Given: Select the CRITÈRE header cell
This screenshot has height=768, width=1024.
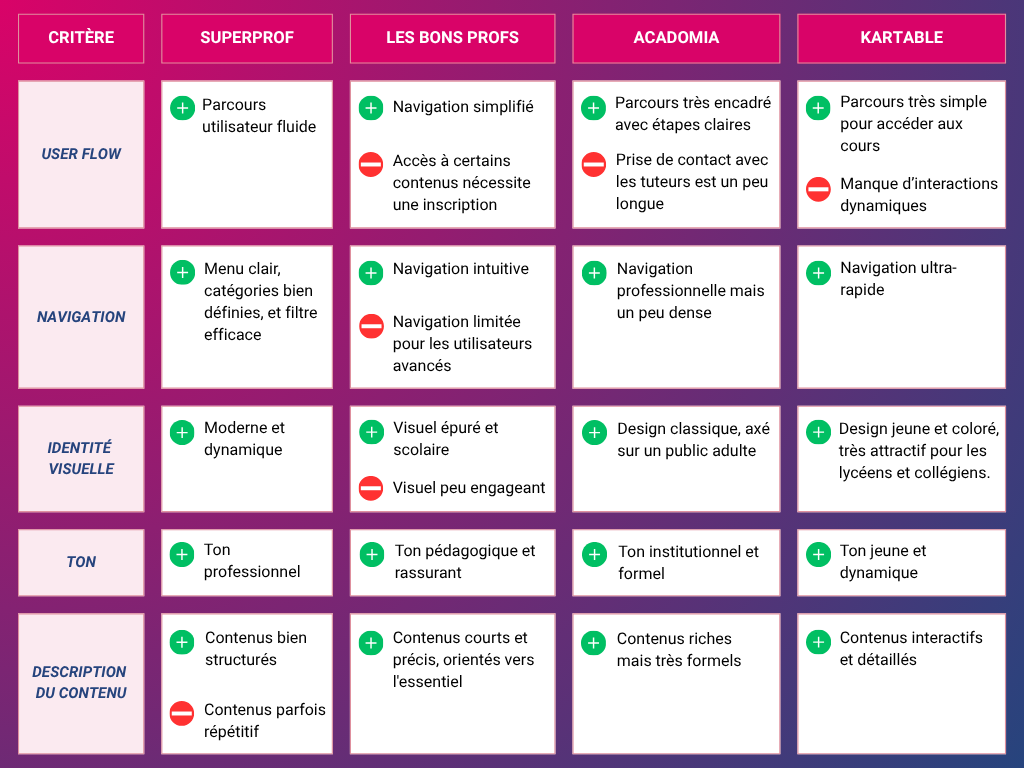Looking at the screenshot, I should coord(81,38).
